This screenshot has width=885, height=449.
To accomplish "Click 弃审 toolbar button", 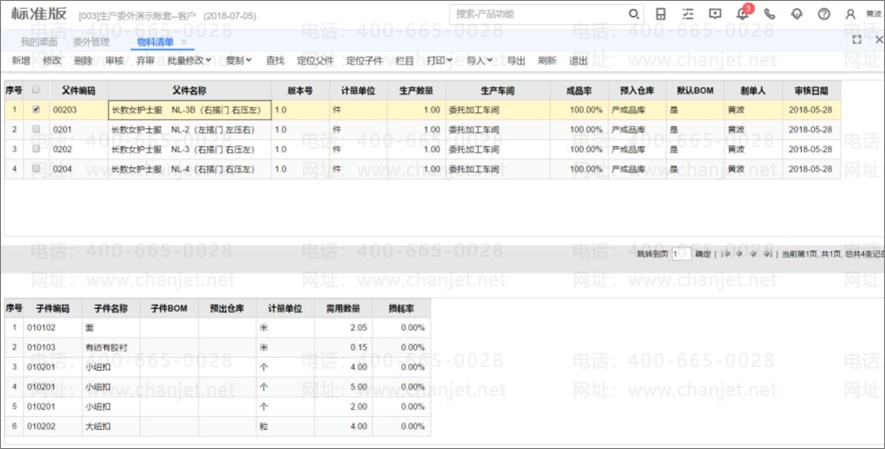I will click(x=145, y=60).
